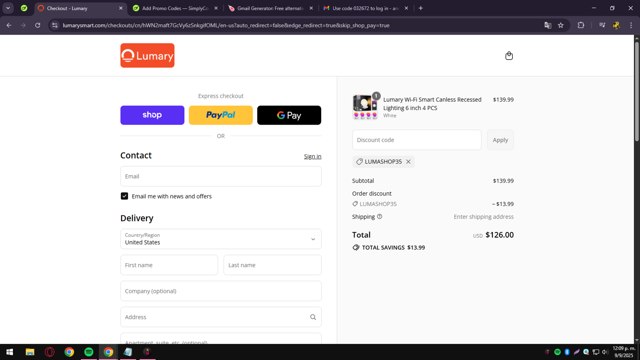640x360 pixels.
Task: Pay with PayPal button
Action: pyautogui.click(x=221, y=115)
